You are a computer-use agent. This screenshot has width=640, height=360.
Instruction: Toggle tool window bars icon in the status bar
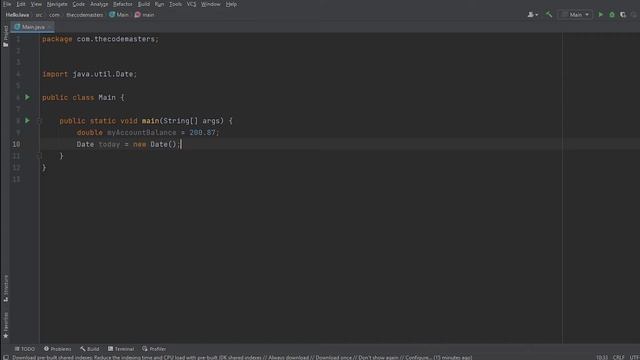(x=6, y=358)
